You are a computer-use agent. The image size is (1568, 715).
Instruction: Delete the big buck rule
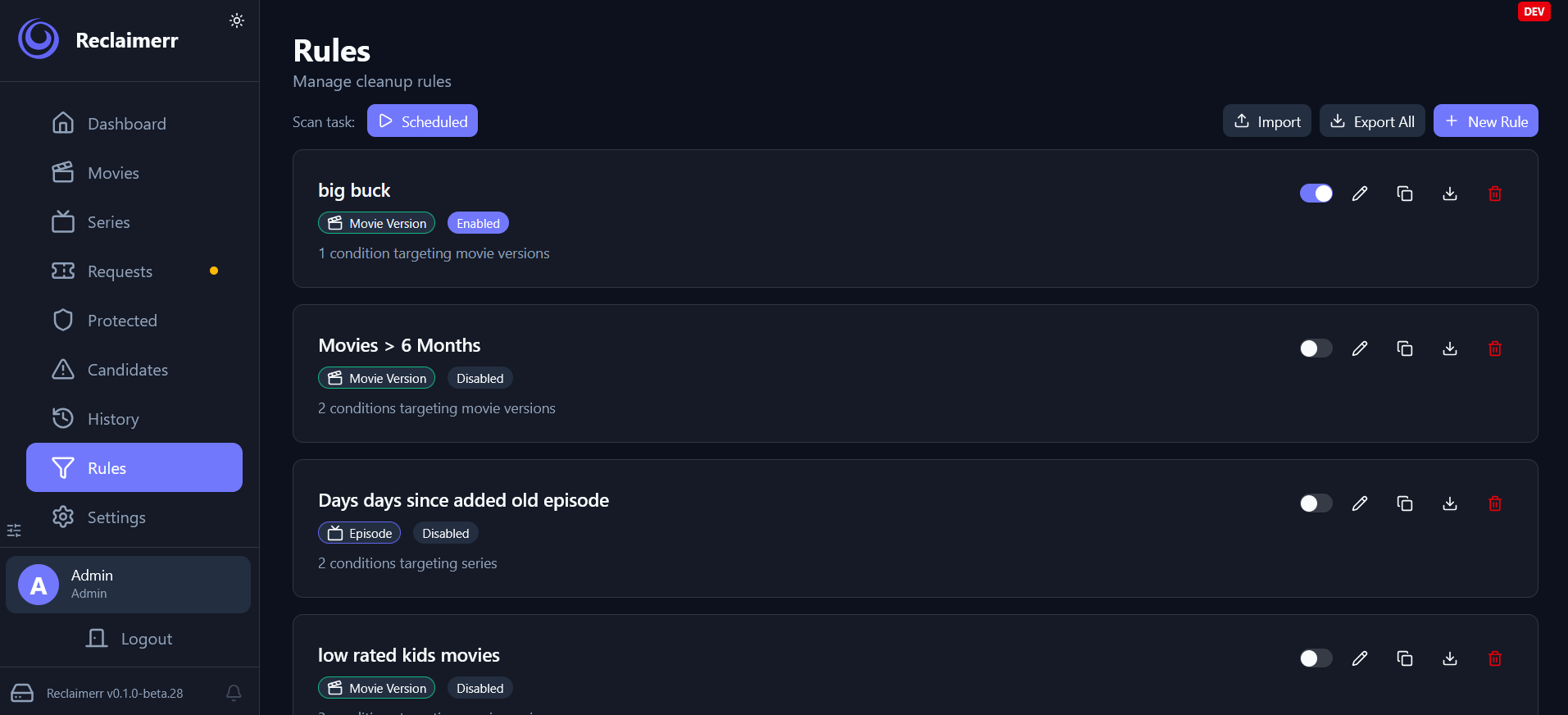(1495, 194)
